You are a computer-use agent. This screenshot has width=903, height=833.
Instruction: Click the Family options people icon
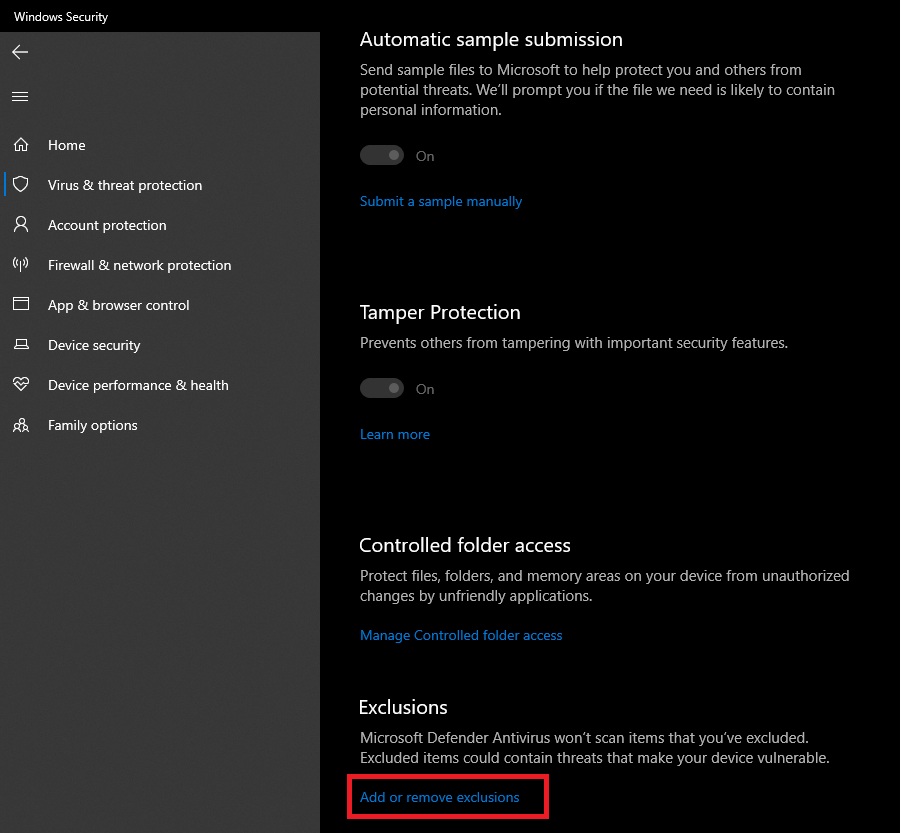pos(21,425)
